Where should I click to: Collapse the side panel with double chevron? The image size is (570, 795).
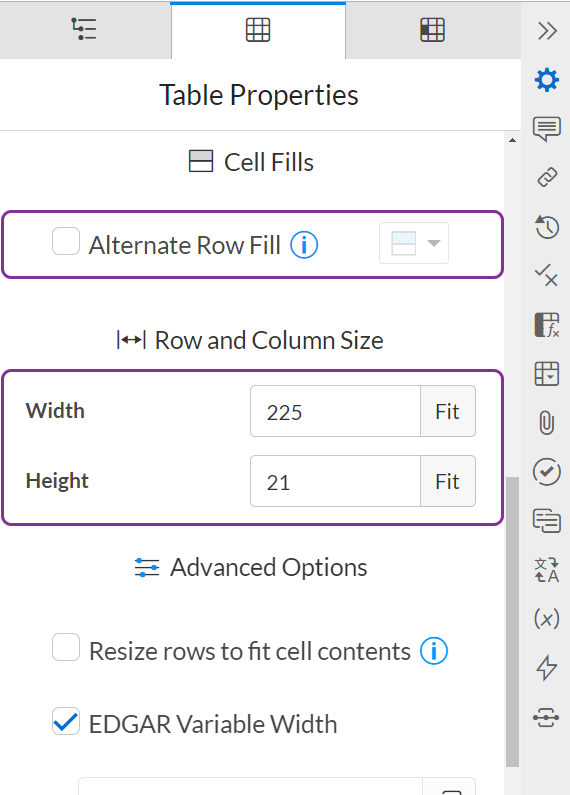pyautogui.click(x=547, y=31)
